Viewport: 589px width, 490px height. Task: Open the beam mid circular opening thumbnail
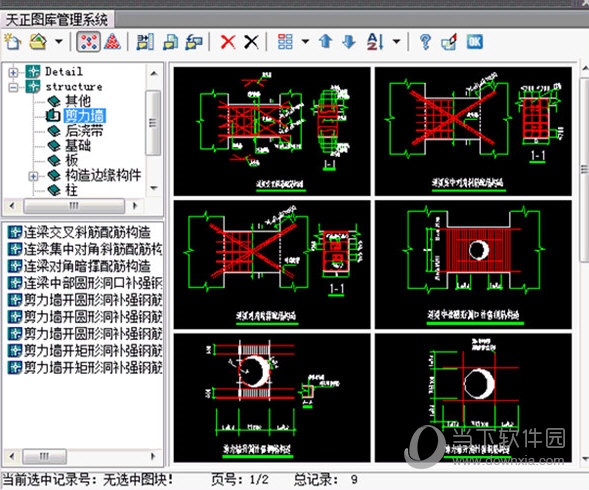coord(473,265)
